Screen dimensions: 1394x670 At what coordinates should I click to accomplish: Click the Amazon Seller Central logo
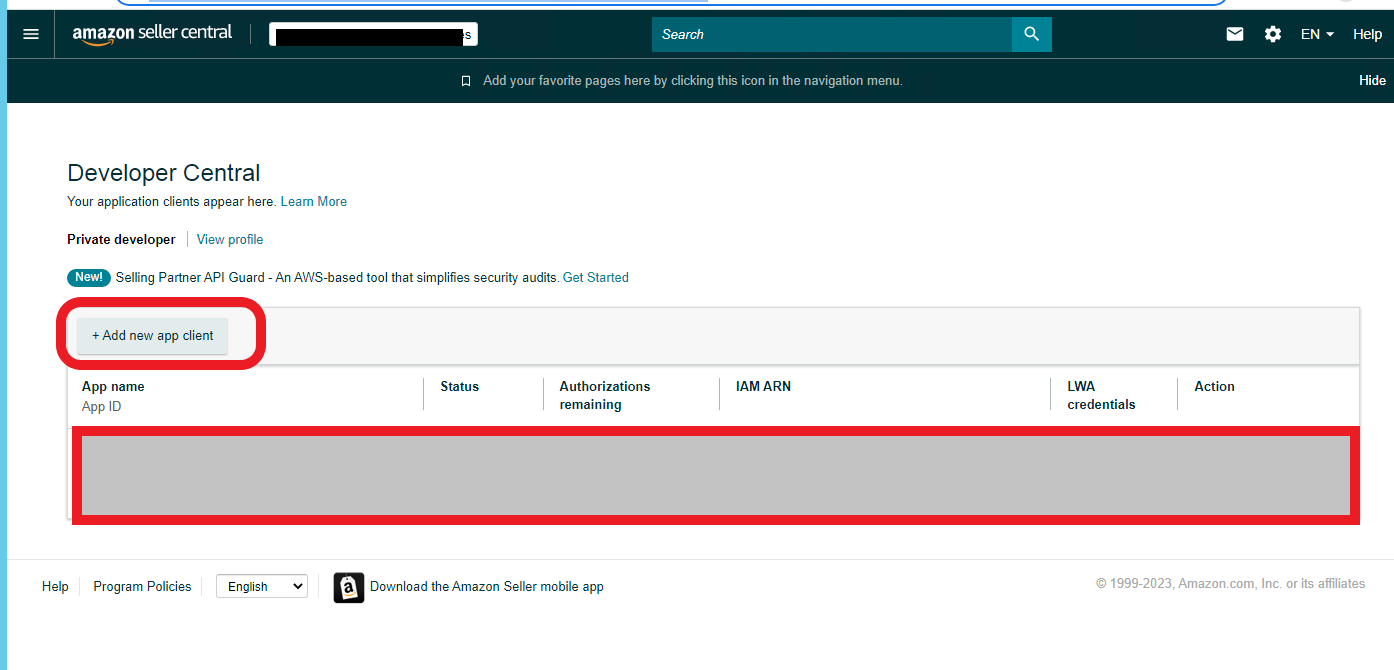pyautogui.click(x=152, y=33)
